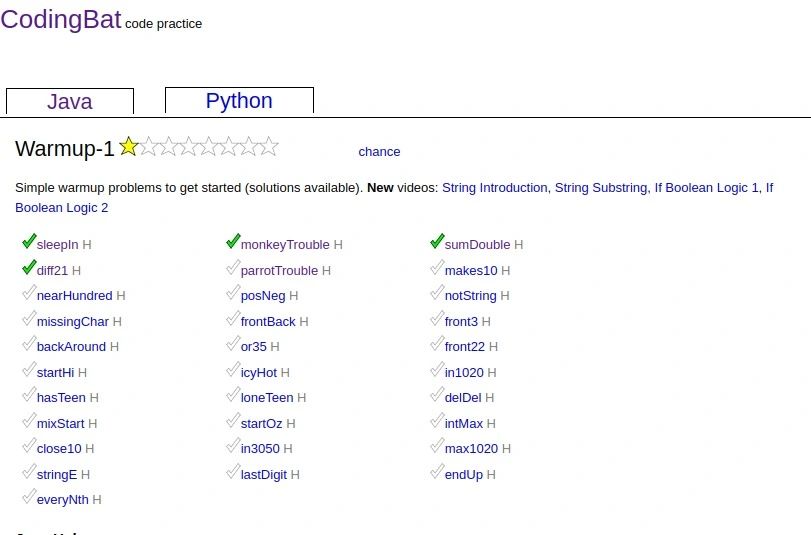Switch to the Java tab

tap(70, 101)
